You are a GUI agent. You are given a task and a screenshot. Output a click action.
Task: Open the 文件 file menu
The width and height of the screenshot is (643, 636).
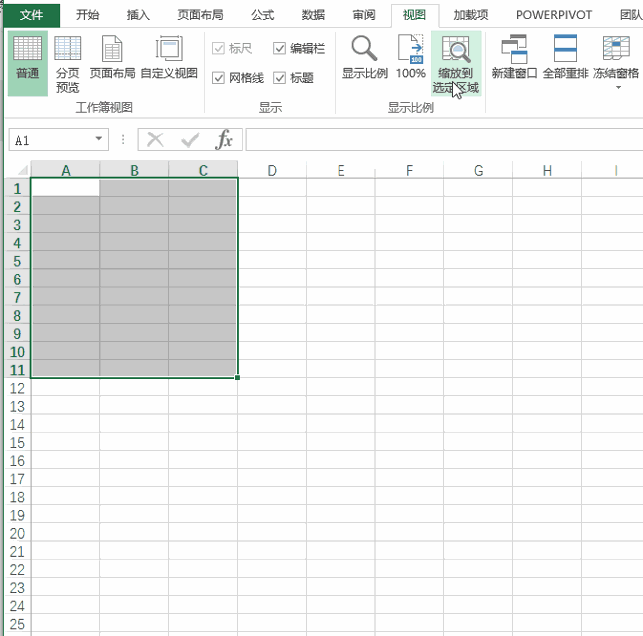coord(31,15)
